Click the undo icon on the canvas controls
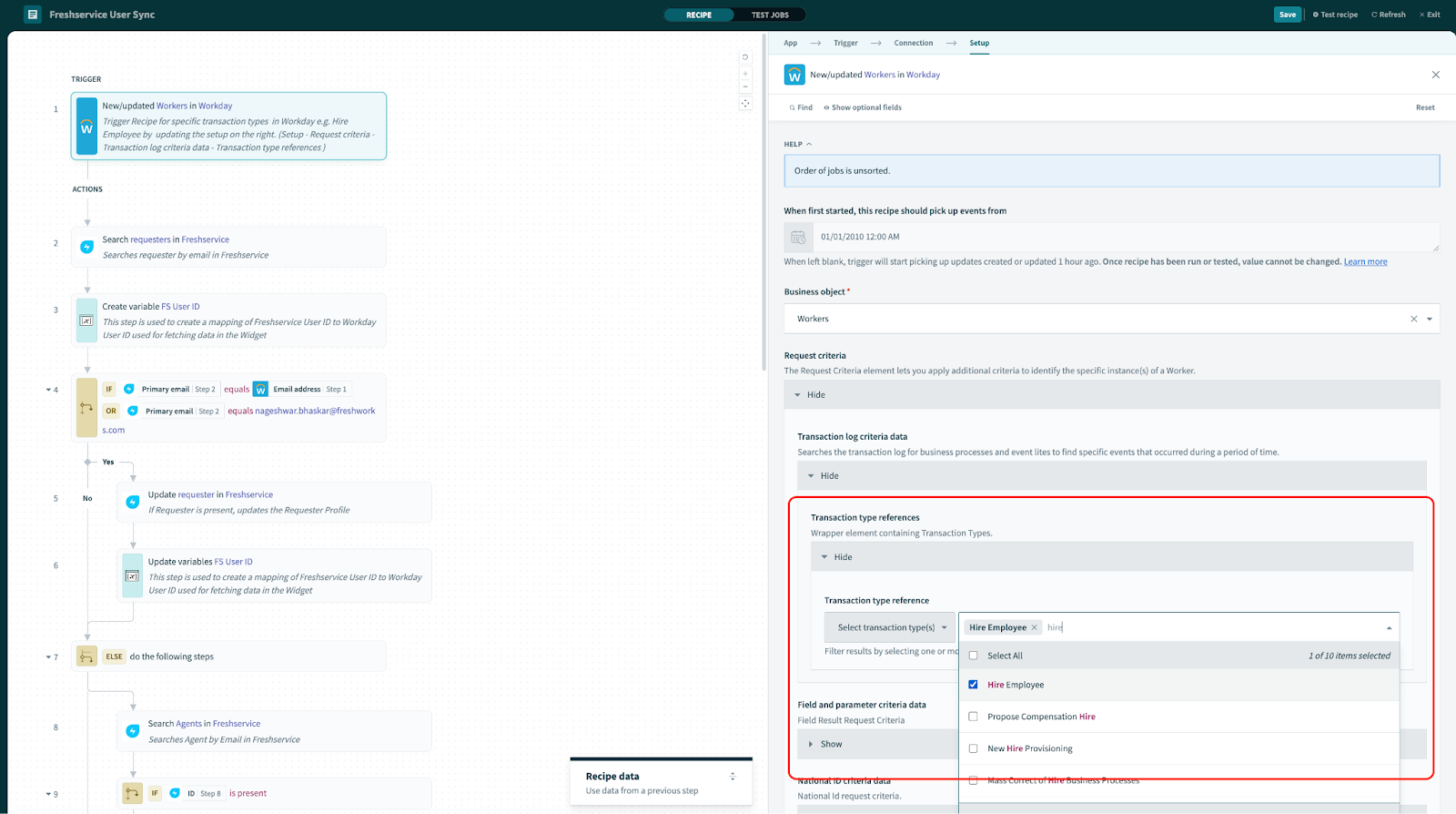Image resolution: width=1456 pixels, height=814 pixels. [x=745, y=57]
